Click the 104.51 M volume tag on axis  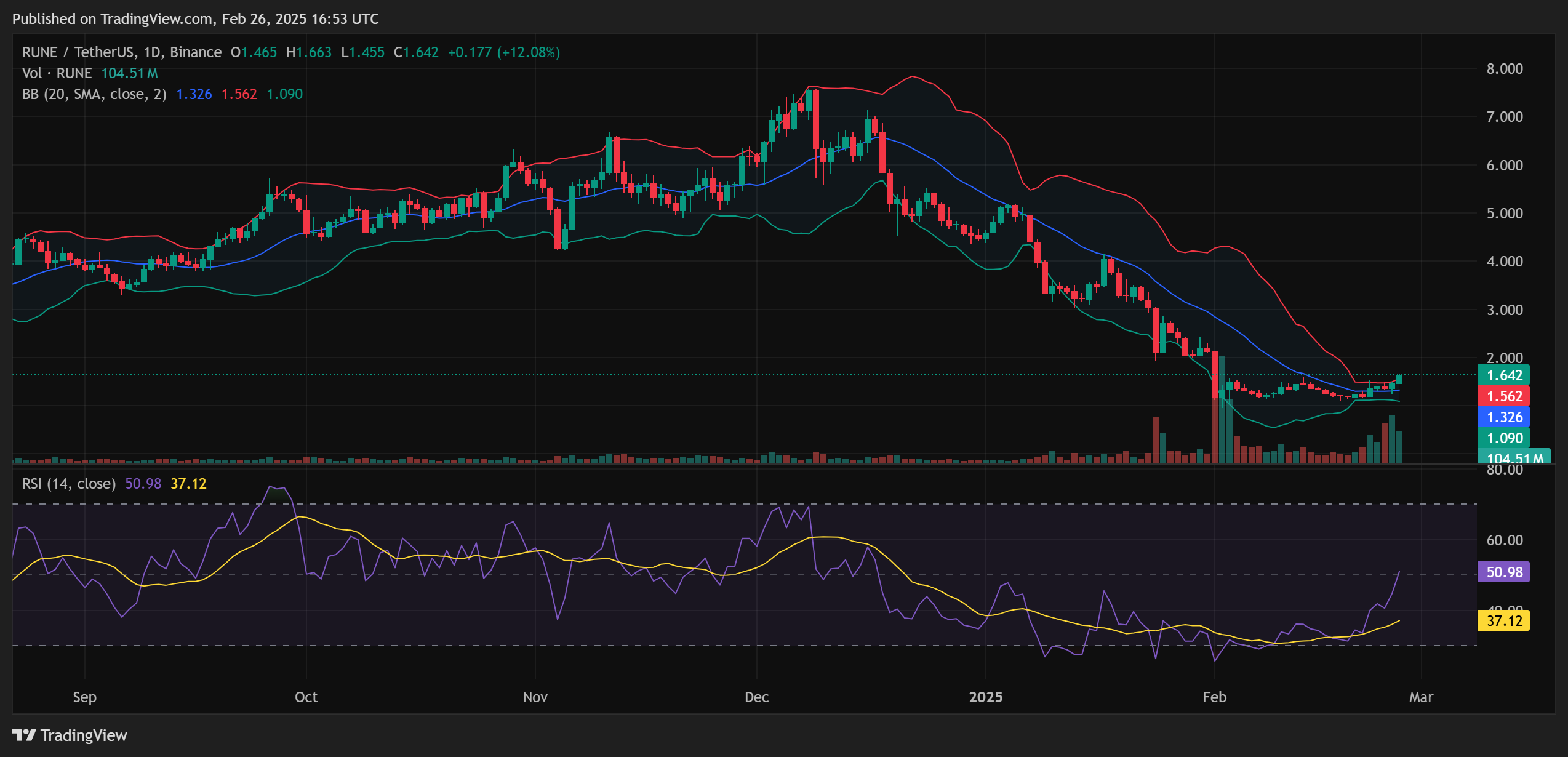coord(1514,456)
